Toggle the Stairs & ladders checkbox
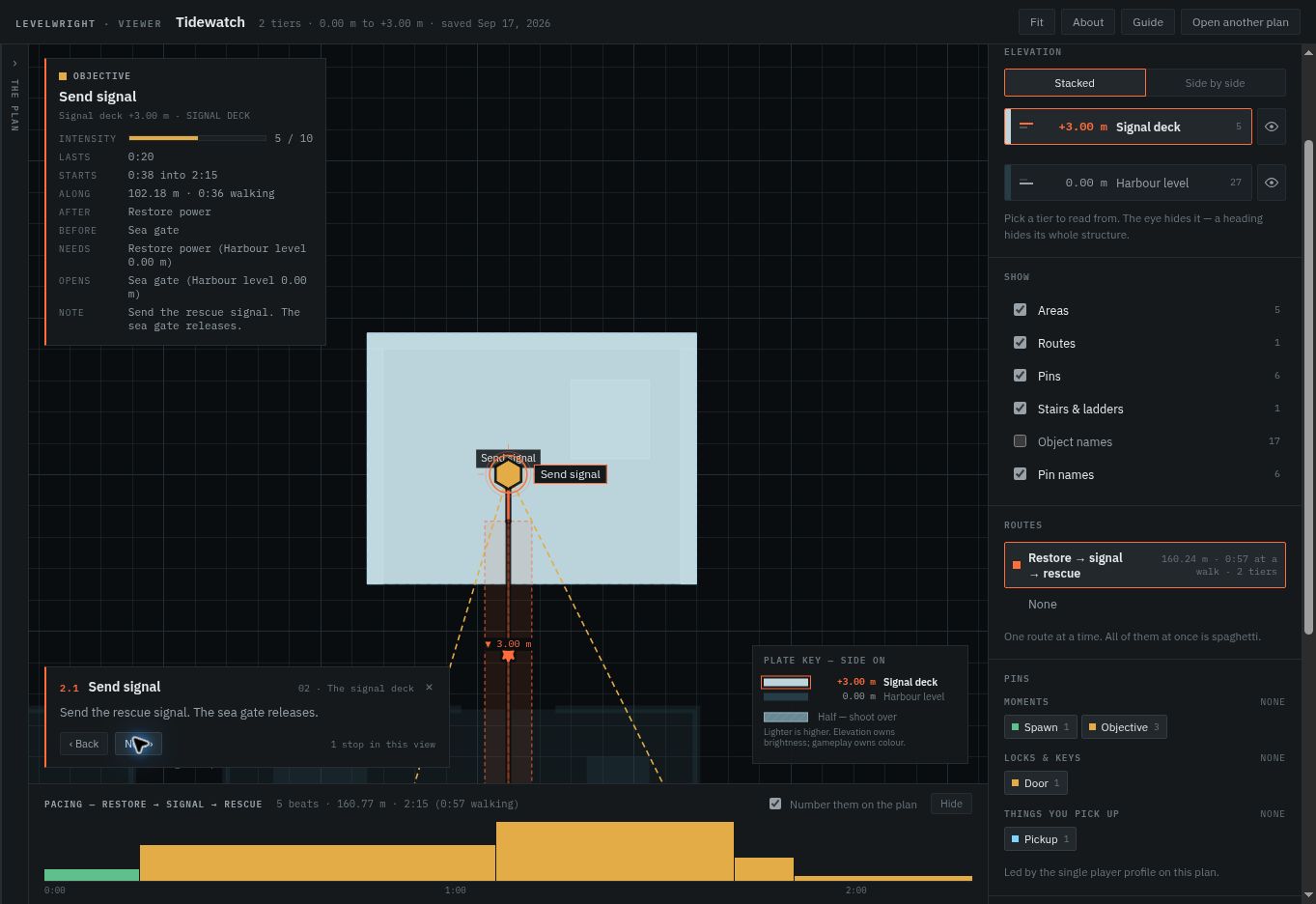The height and width of the screenshot is (904, 1316). tap(1020, 409)
